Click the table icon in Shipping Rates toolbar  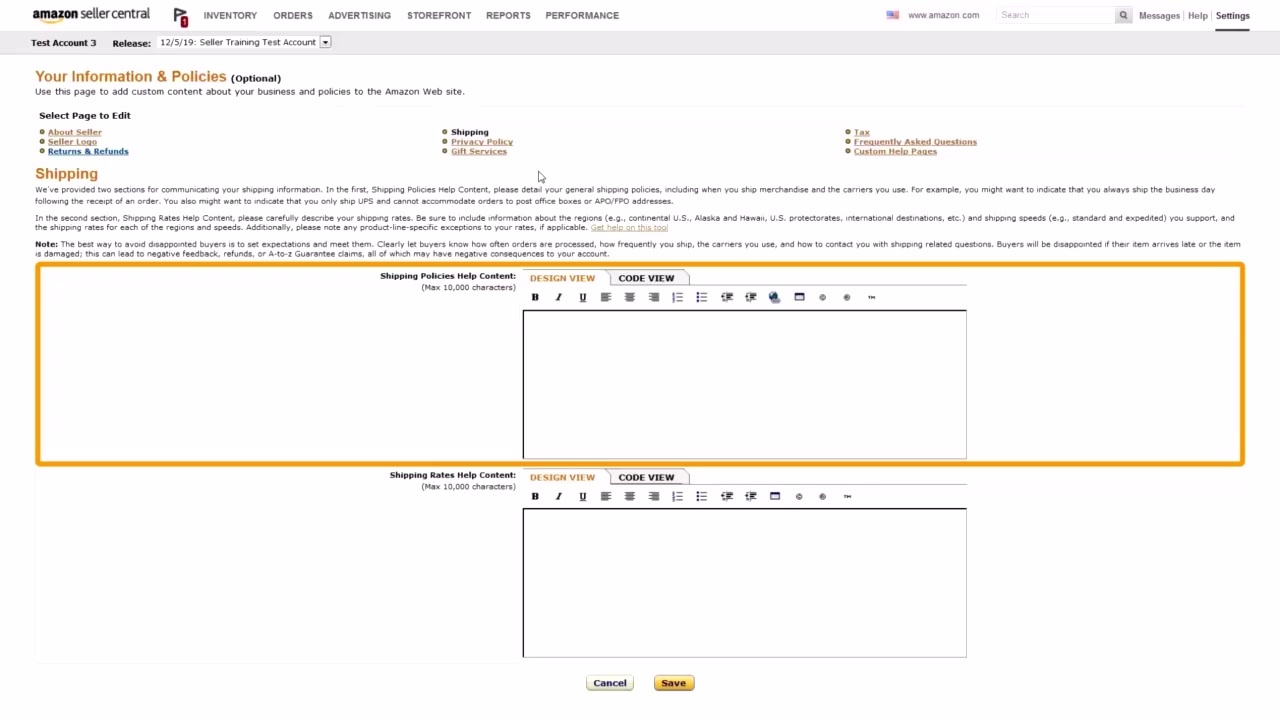point(775,496)
